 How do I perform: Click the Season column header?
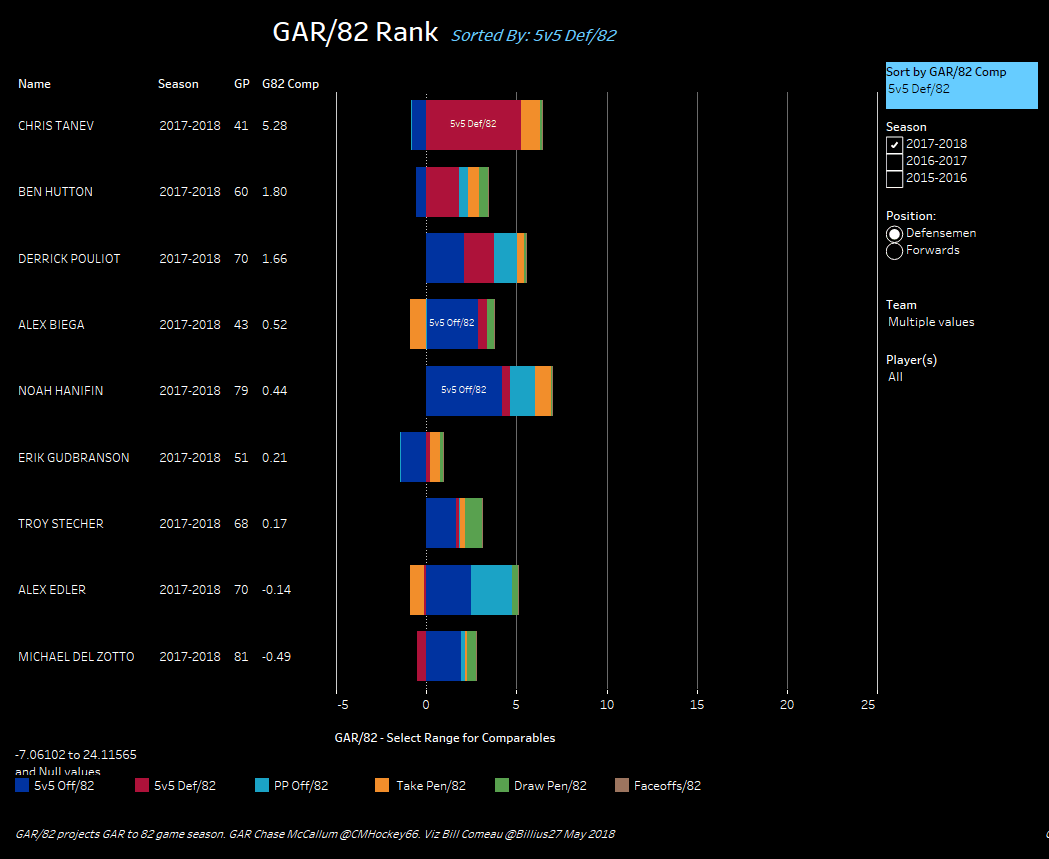pyautogui.click(x=178, y=84)
